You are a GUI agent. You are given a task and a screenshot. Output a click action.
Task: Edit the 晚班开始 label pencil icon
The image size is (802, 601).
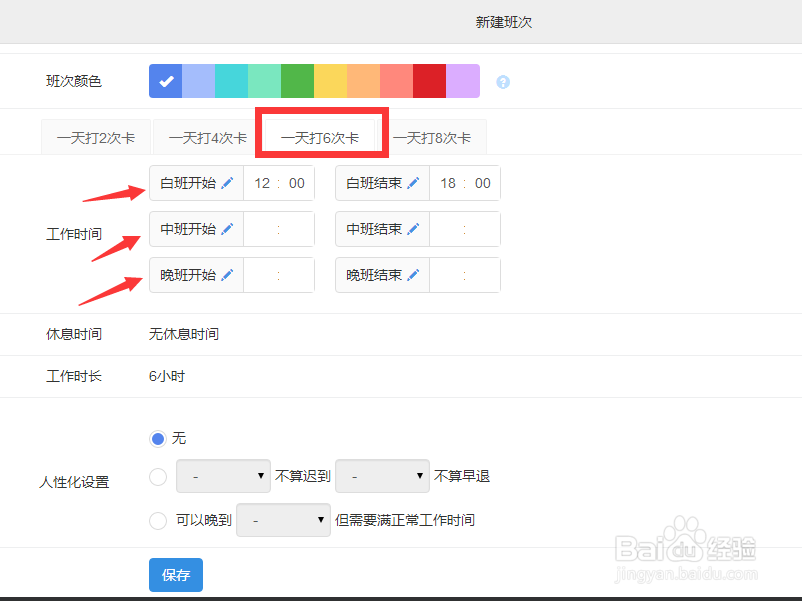[x=227, y=275]
